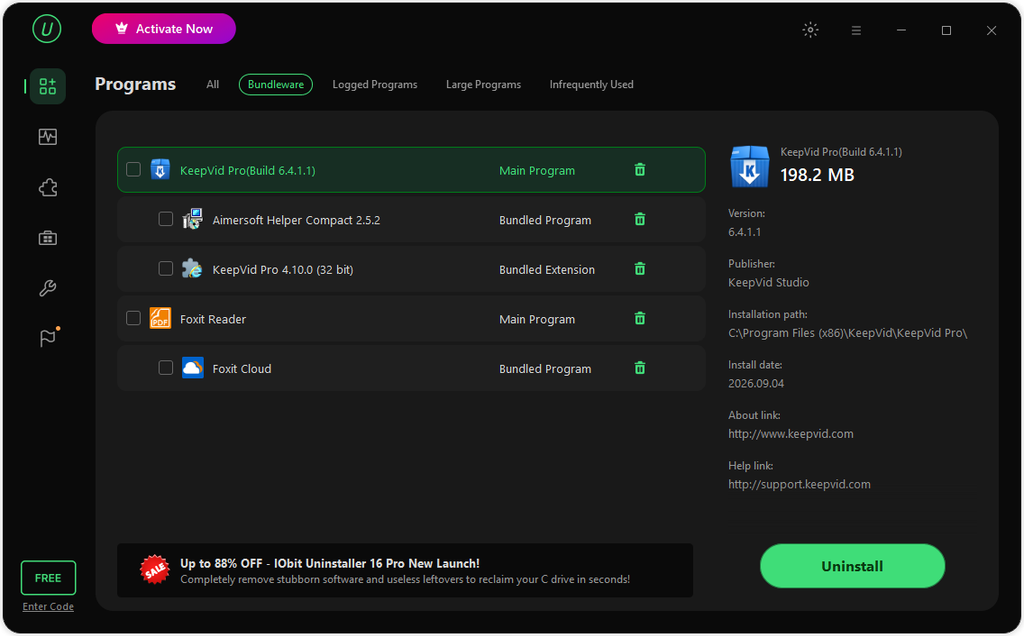Click the Activate Now button

164,29
